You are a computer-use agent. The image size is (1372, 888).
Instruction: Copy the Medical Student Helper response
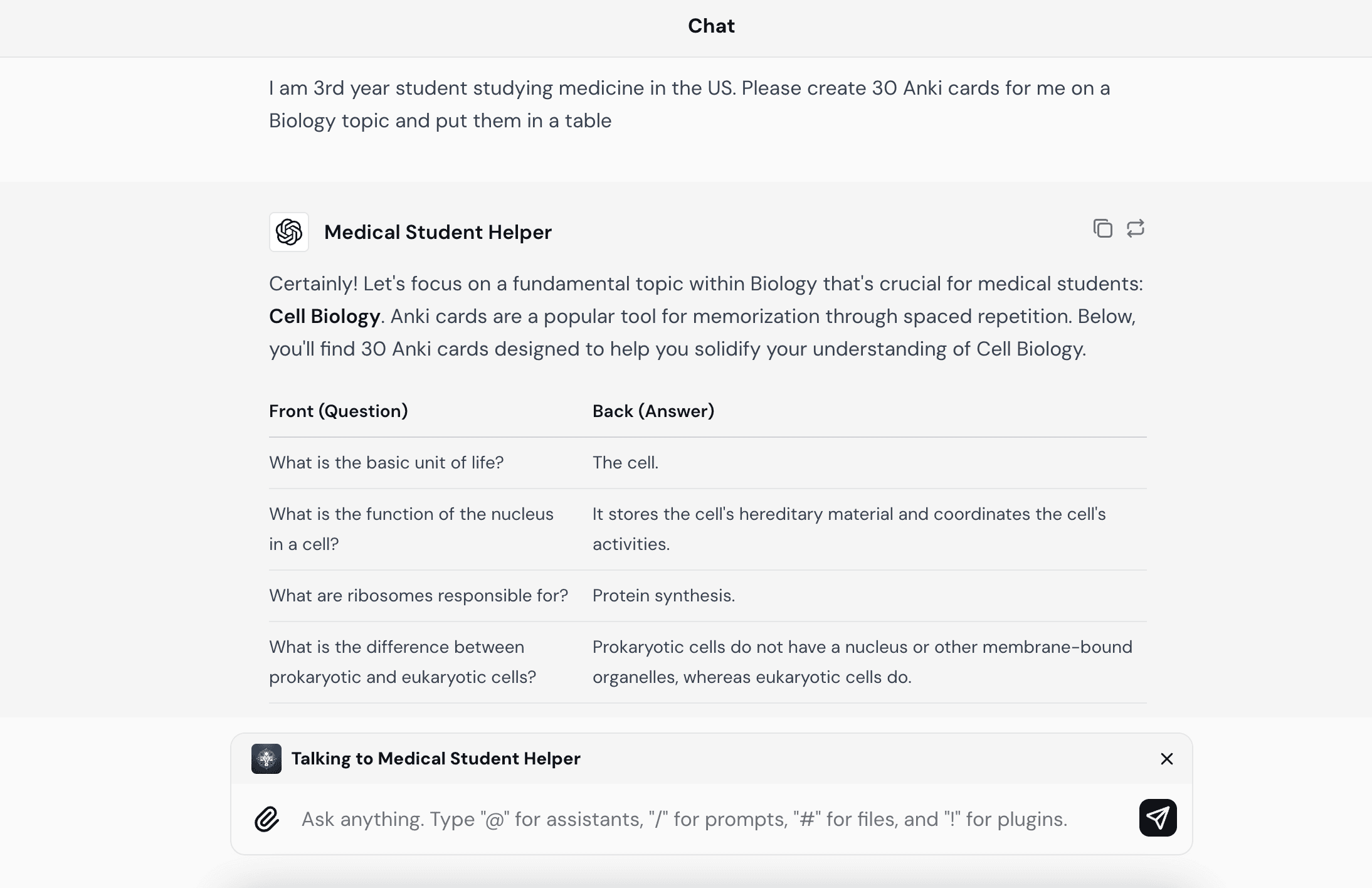1102,228
